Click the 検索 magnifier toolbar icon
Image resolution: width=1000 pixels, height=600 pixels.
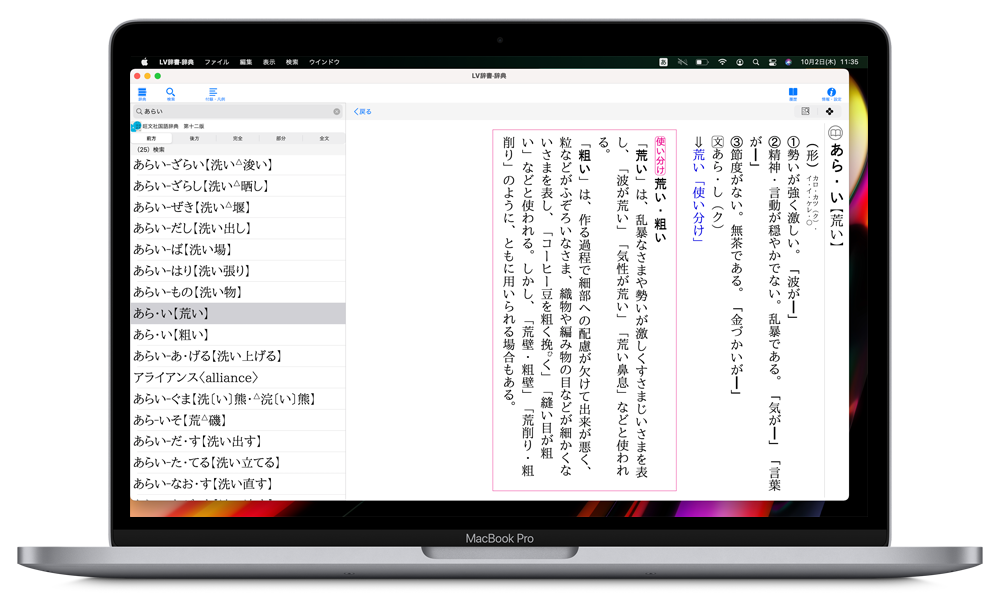pos(170,93)
